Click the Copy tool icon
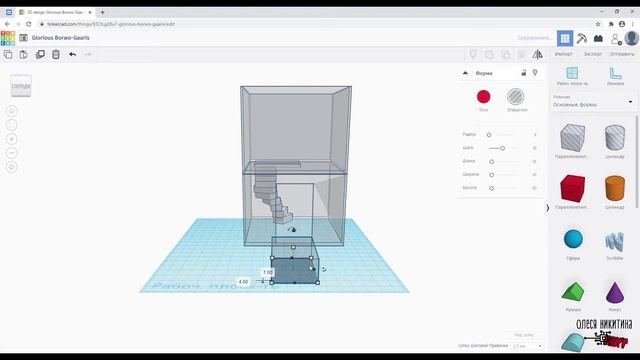Image resolution: width=640 pixels, height=360 pixels. pyautogui.click(x=8, y=54)
